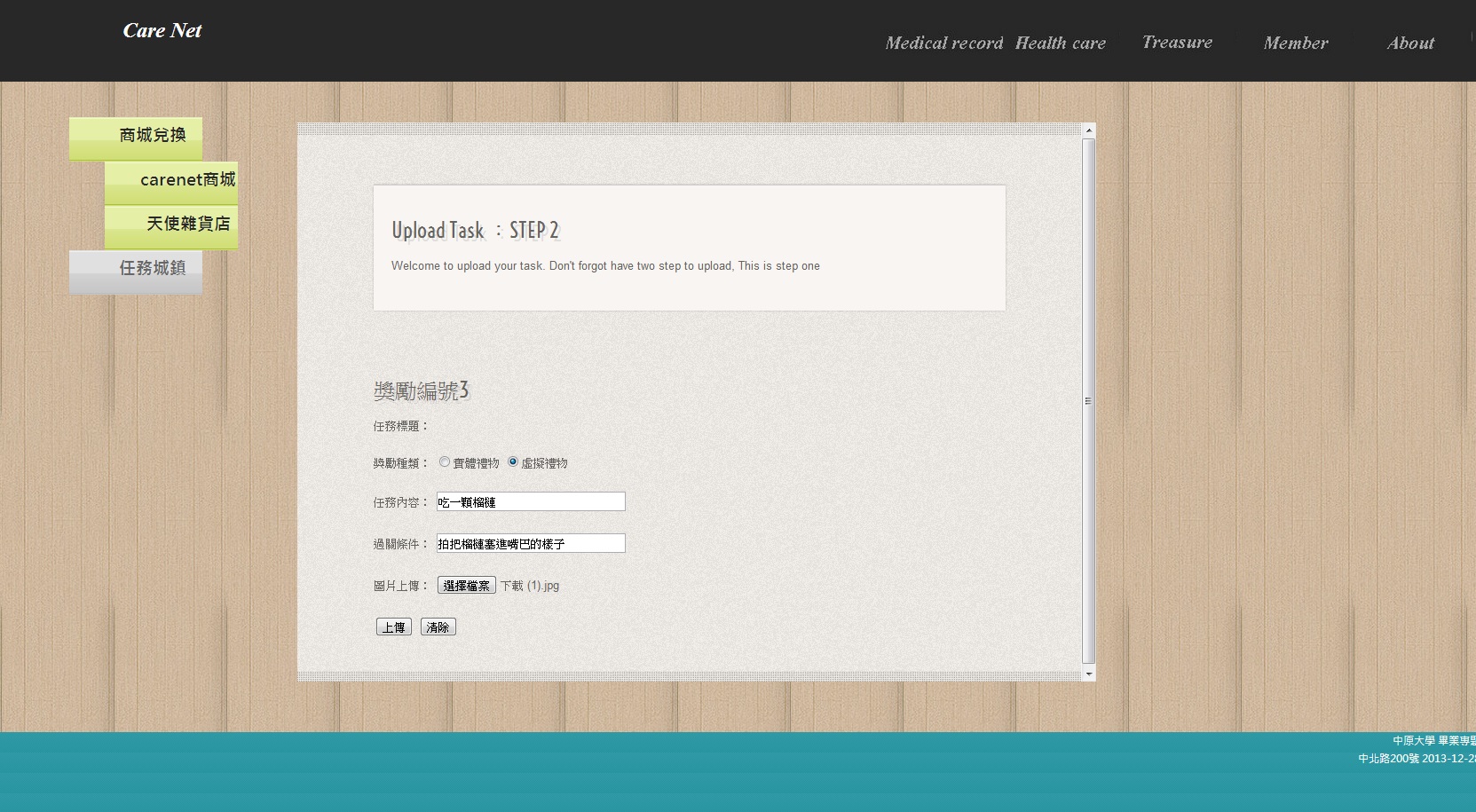Click the 任務內容 text field

pos(531,502)
